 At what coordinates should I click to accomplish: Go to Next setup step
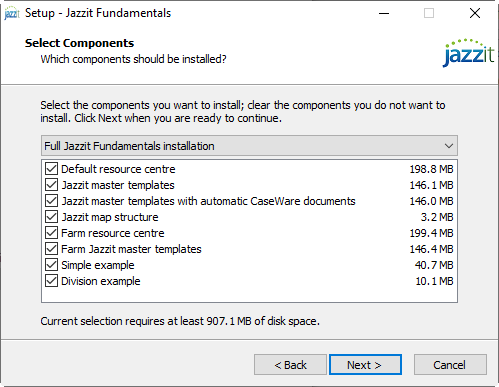(365, 365)
